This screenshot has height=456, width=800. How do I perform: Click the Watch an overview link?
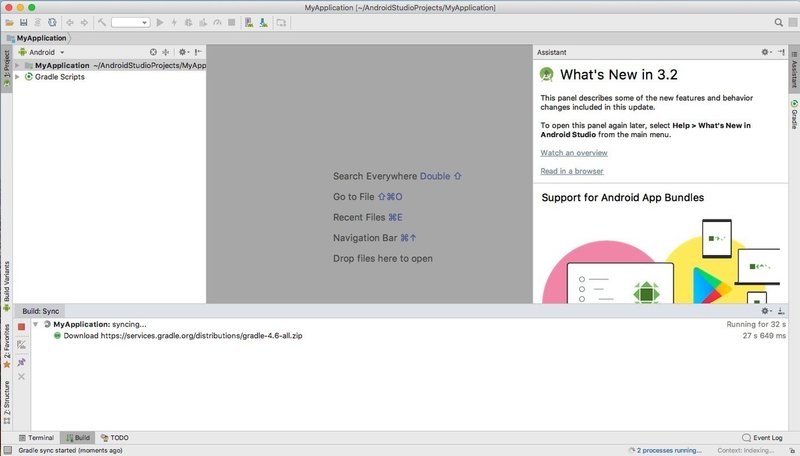[x=574, y=153]
